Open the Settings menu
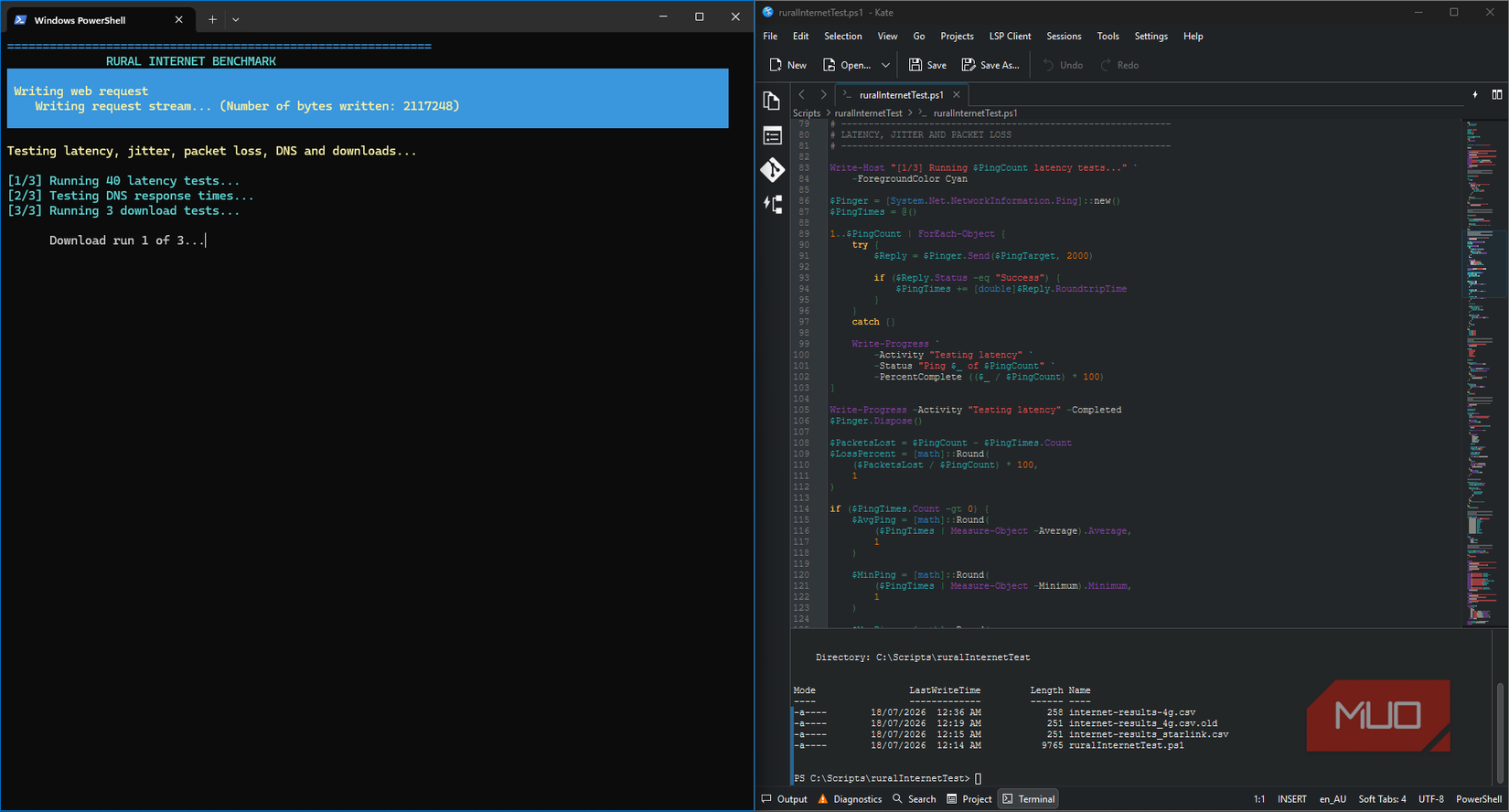Screen dimensions: 1509x812 pos(1150,37)
